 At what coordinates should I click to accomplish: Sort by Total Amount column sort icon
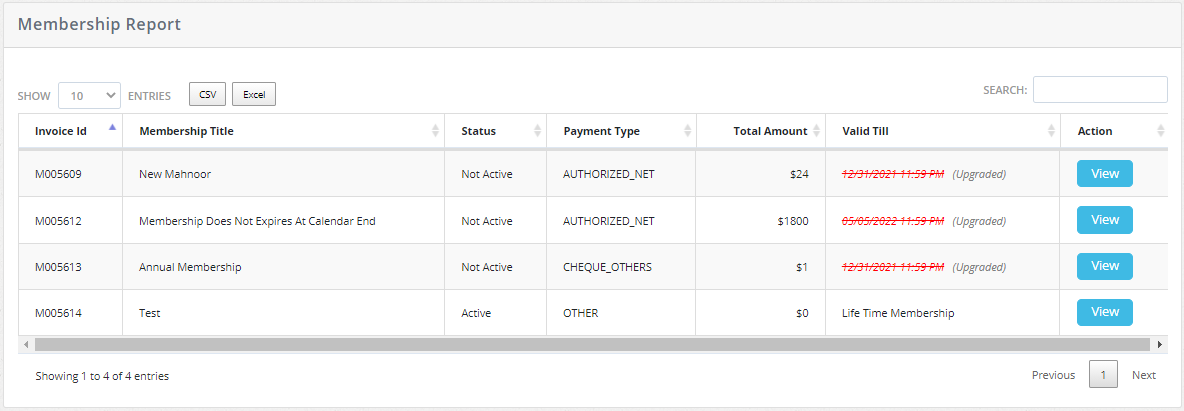(x=817, y=131)
